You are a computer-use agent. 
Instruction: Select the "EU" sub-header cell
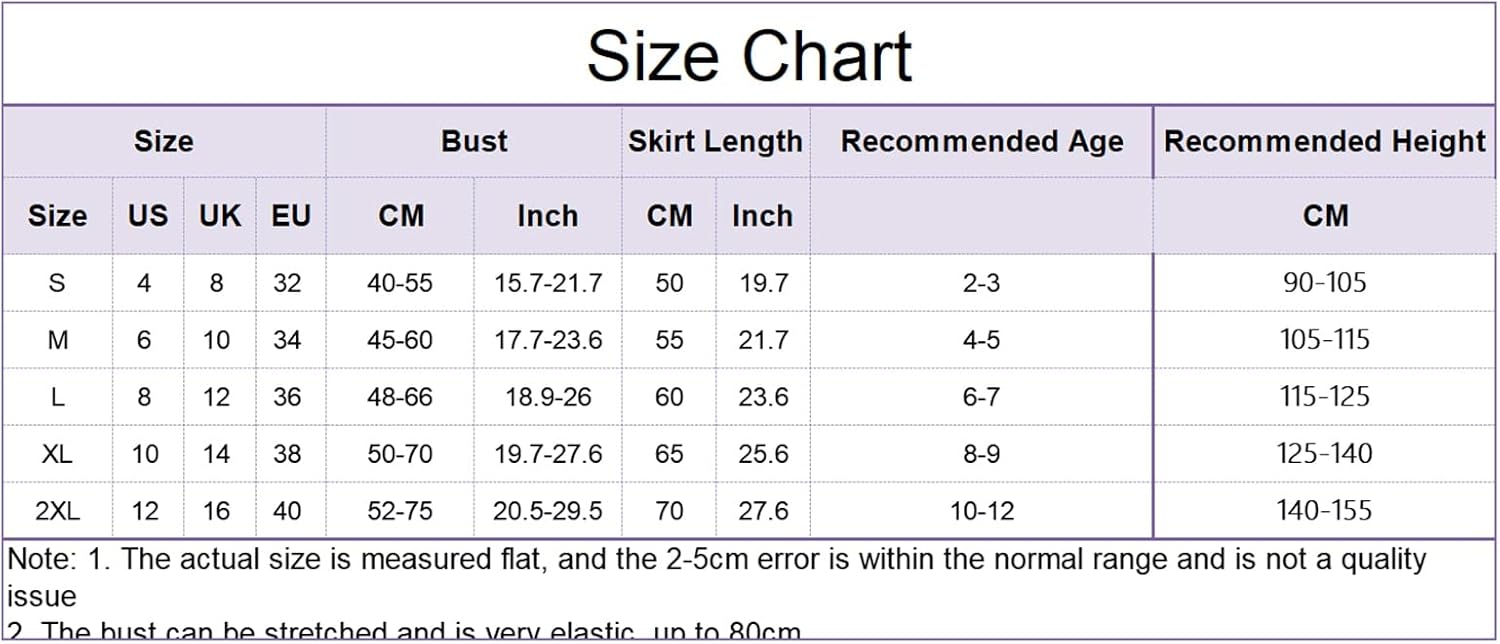pos(291,215)
